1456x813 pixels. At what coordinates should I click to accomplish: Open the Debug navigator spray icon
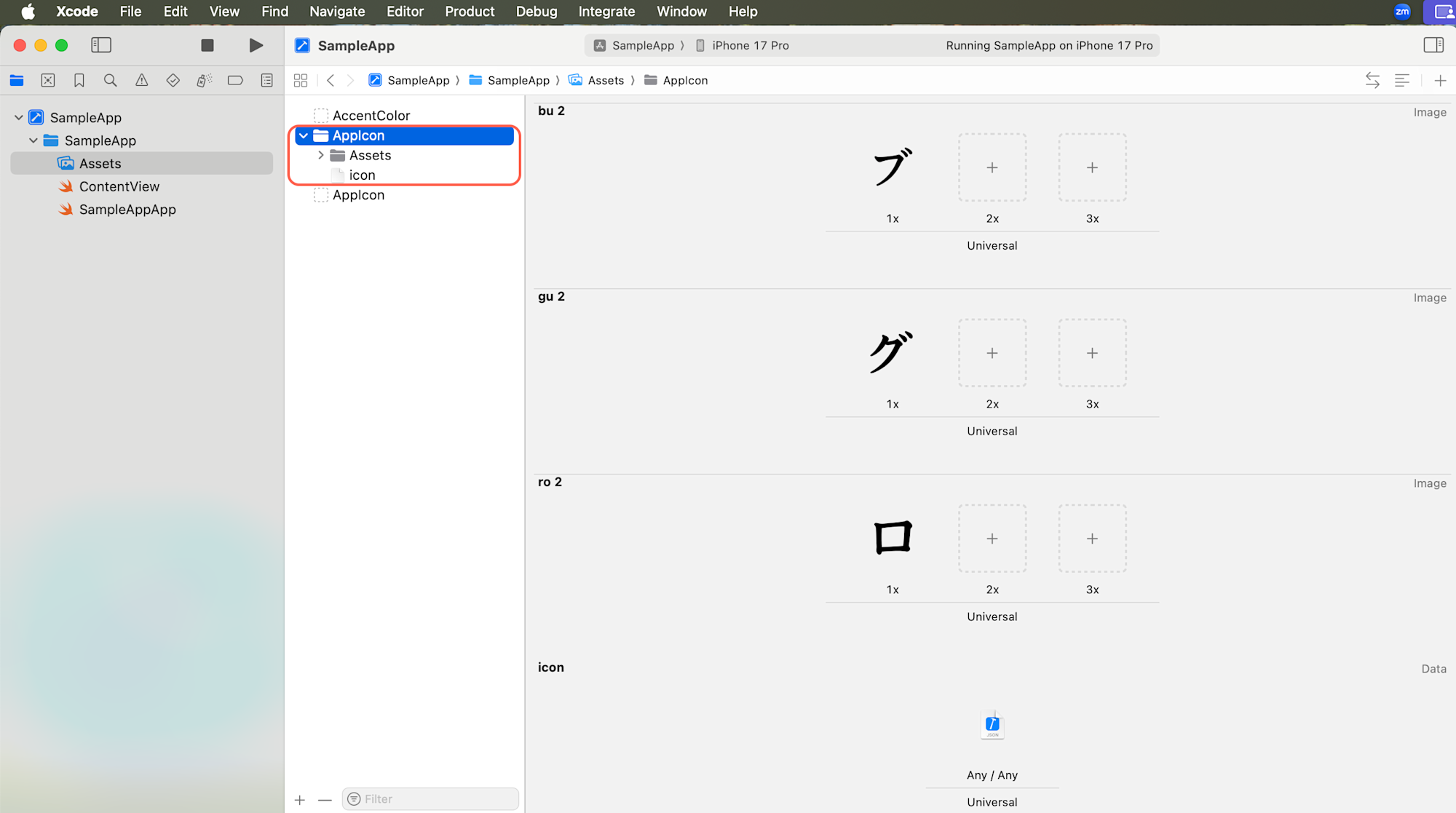(205, 80)
